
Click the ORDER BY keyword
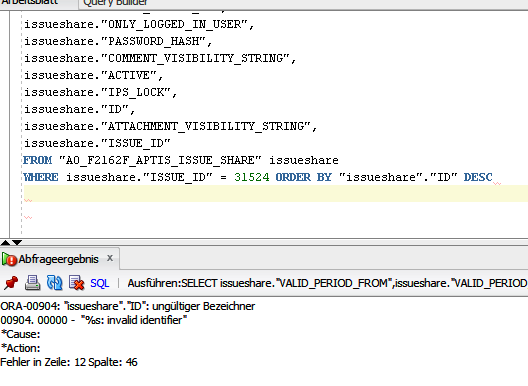click(x=304, y=177)
